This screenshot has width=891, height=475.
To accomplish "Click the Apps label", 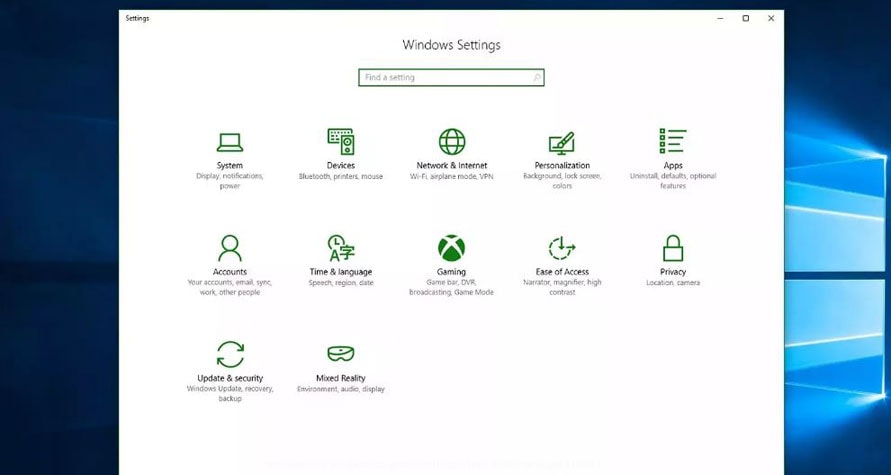I will click(673, 166).
